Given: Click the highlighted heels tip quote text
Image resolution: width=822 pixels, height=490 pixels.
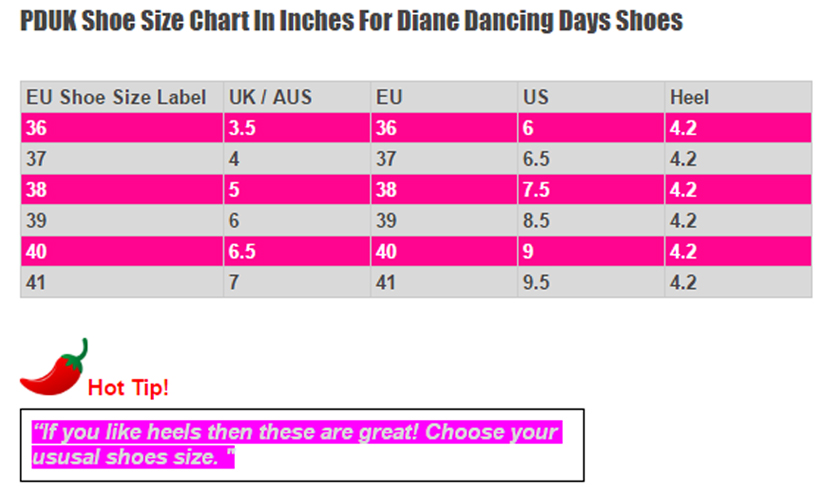Looking at the screenshot, I should pos(297,444).
